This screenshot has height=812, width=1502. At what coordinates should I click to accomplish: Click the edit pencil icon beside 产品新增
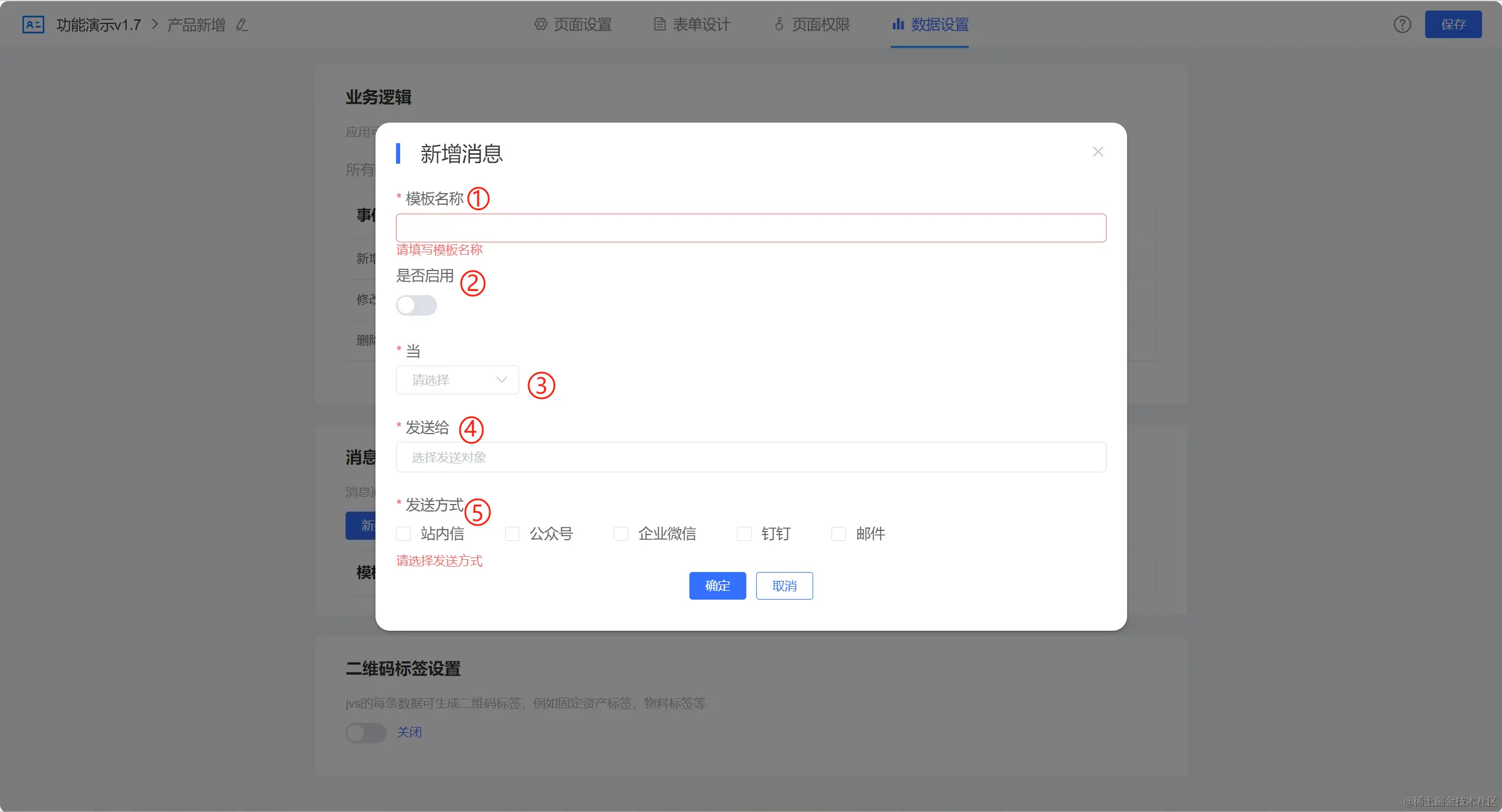(242, 25)
